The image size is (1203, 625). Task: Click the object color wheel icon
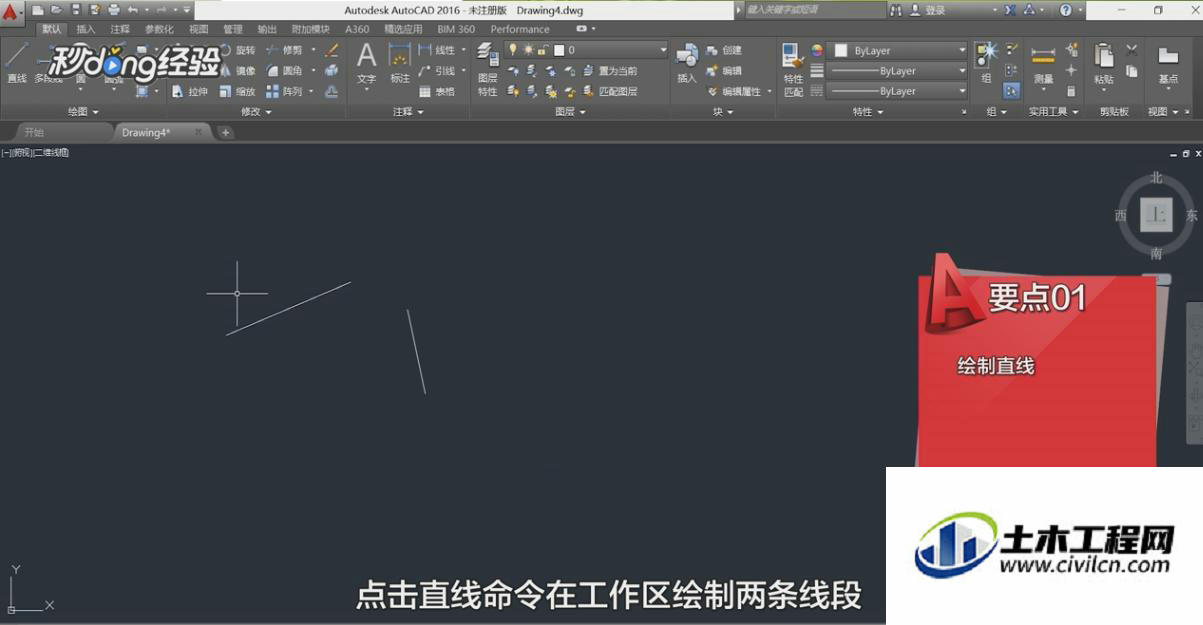tap(816, 50)
